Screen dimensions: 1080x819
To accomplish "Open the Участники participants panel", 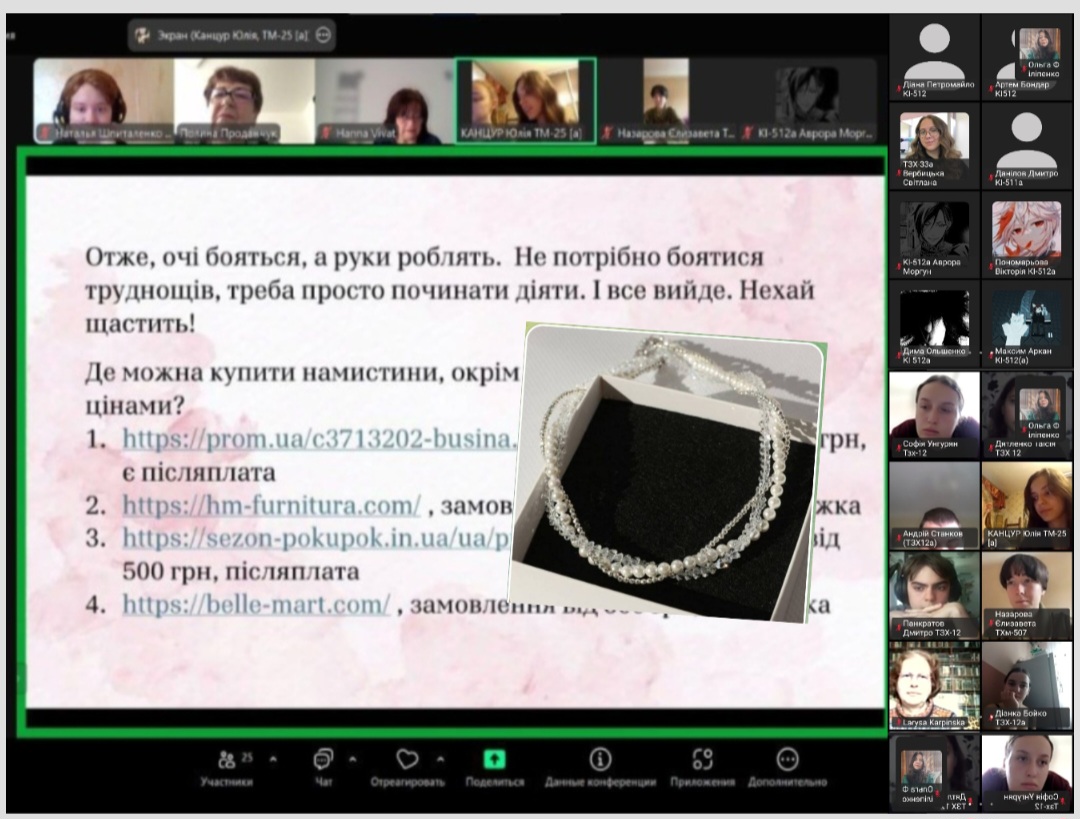I will (227, 768).
